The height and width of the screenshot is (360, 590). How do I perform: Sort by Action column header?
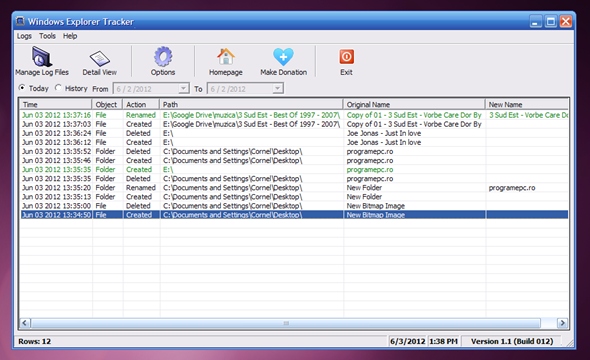141,104
